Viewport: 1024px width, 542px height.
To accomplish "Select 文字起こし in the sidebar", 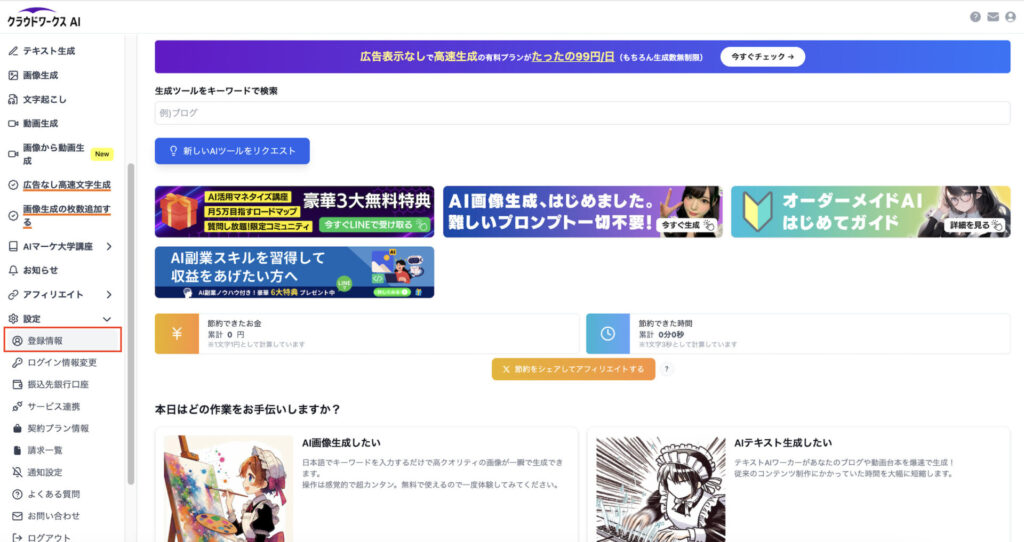I will [x=44, y=99].
